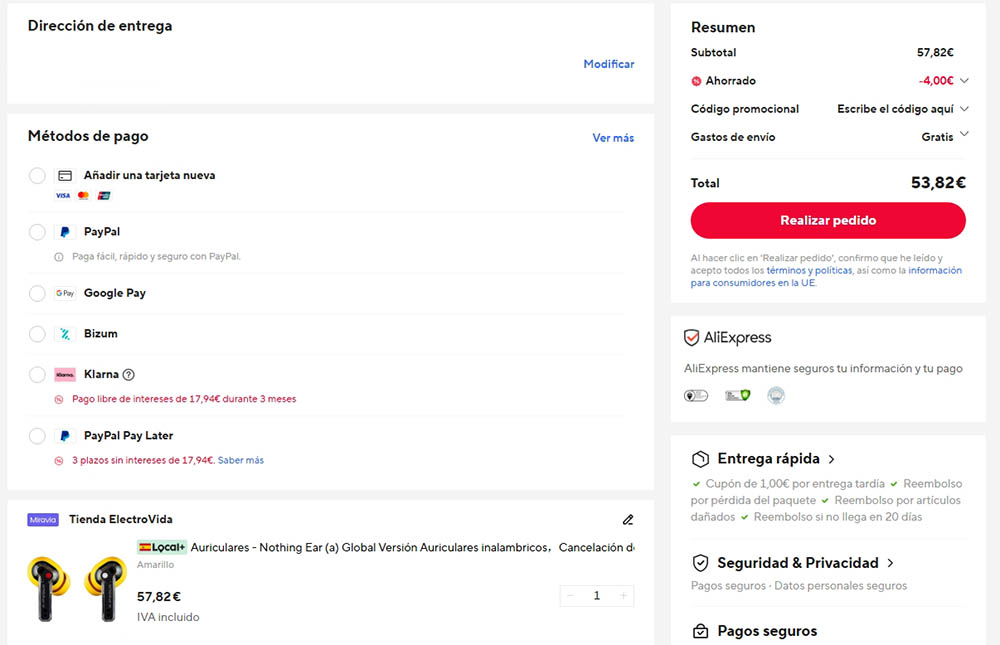Select PayPal Pay Later radio button
Image resolution: width=1000 pixels, height=645 pixels.
[x=37, y=436]
